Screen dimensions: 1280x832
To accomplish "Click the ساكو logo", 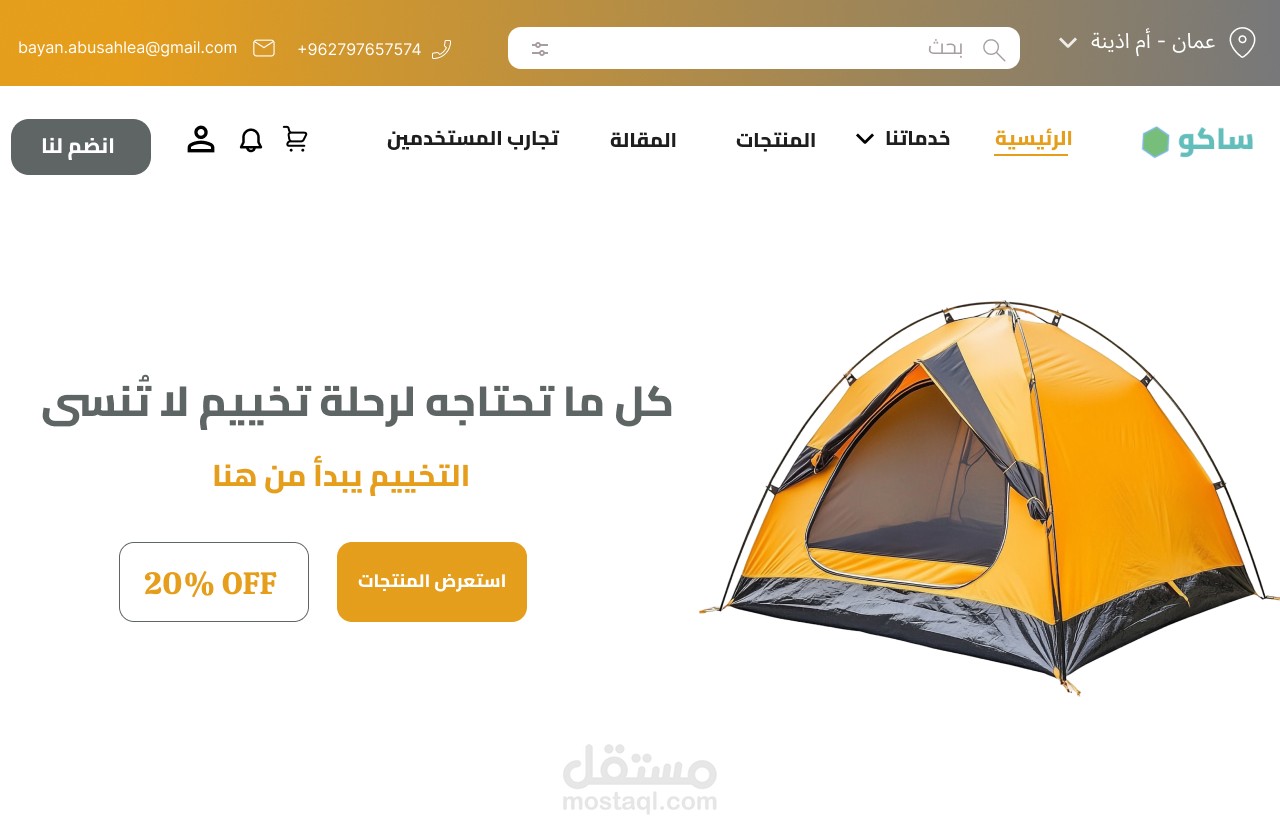I will click(x=1197, y=141).
